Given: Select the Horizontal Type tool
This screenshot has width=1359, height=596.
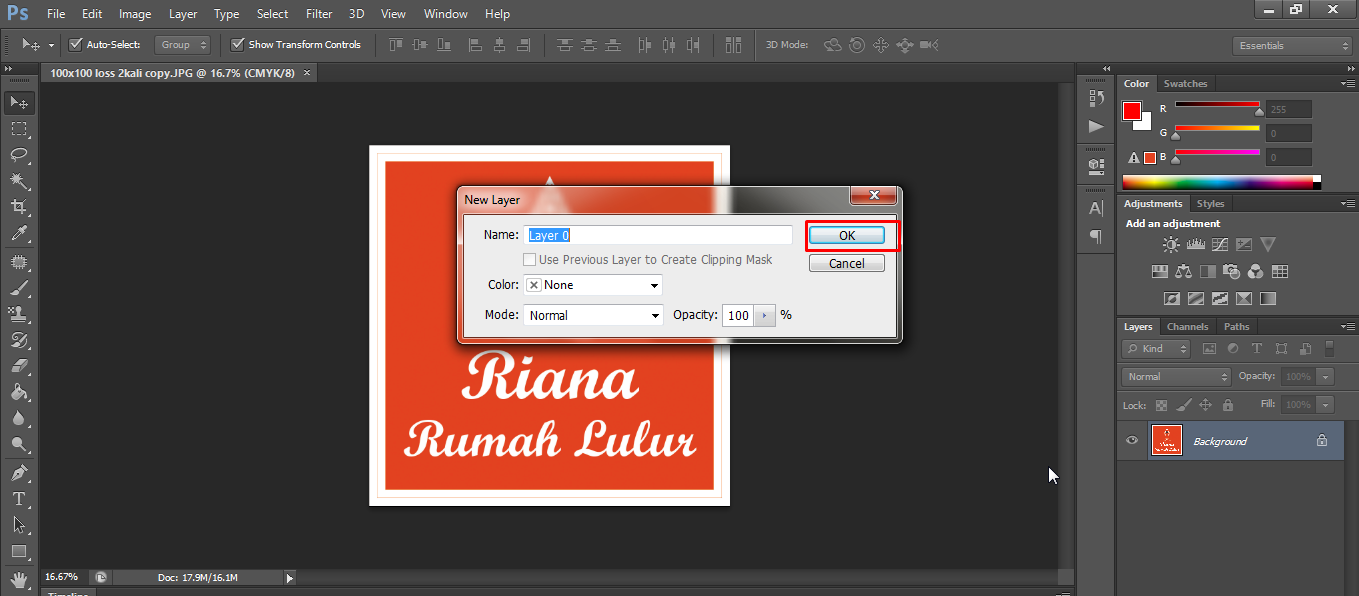Looking at the screenshot, I should pos(20,497).
